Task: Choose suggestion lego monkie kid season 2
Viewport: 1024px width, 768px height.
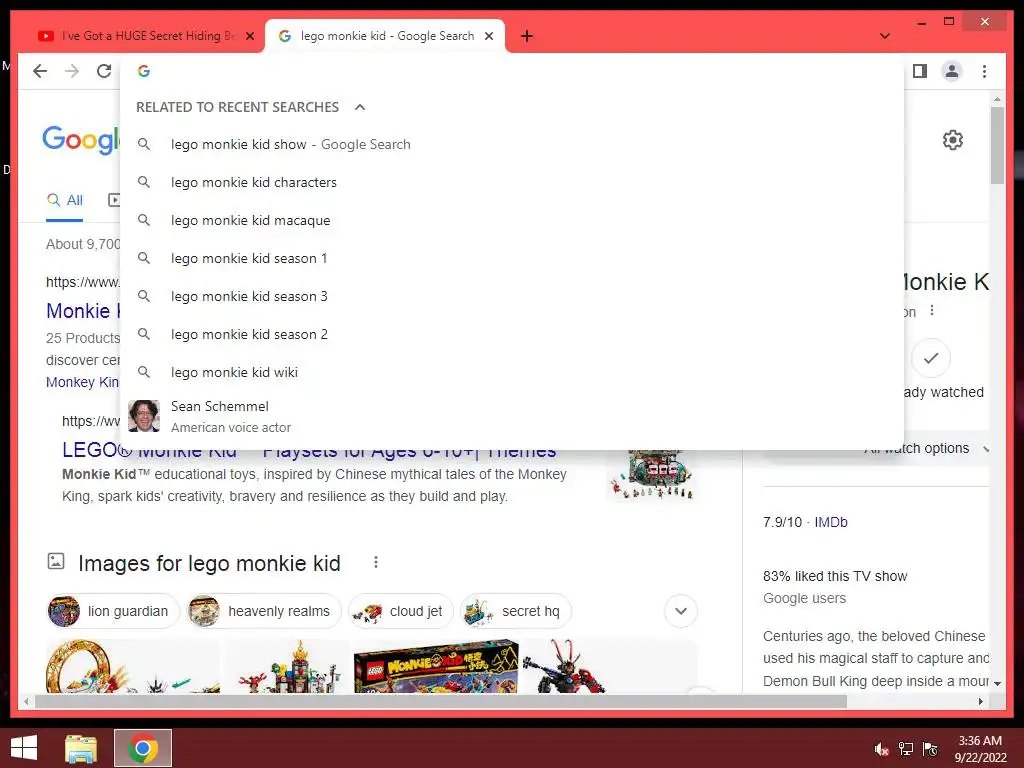Action: coord(512,334)
